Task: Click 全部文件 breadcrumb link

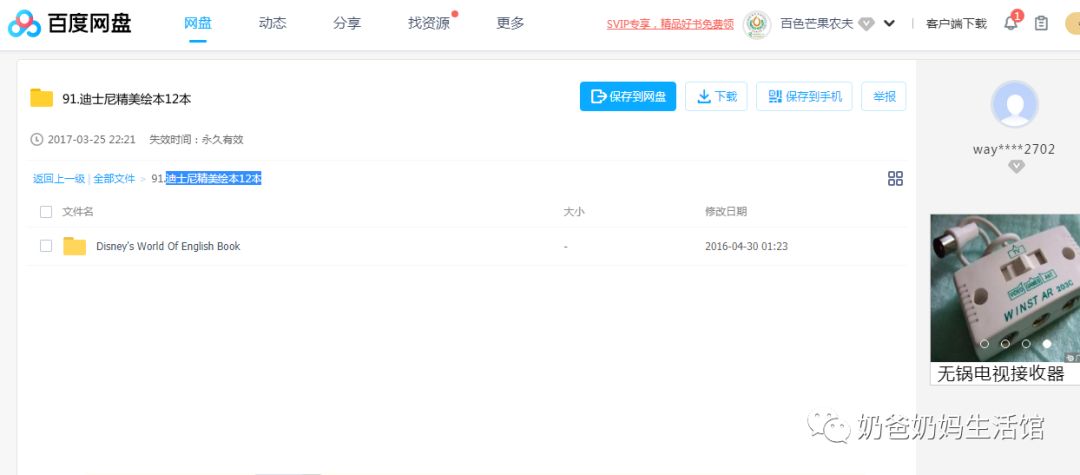Action: 114,179
